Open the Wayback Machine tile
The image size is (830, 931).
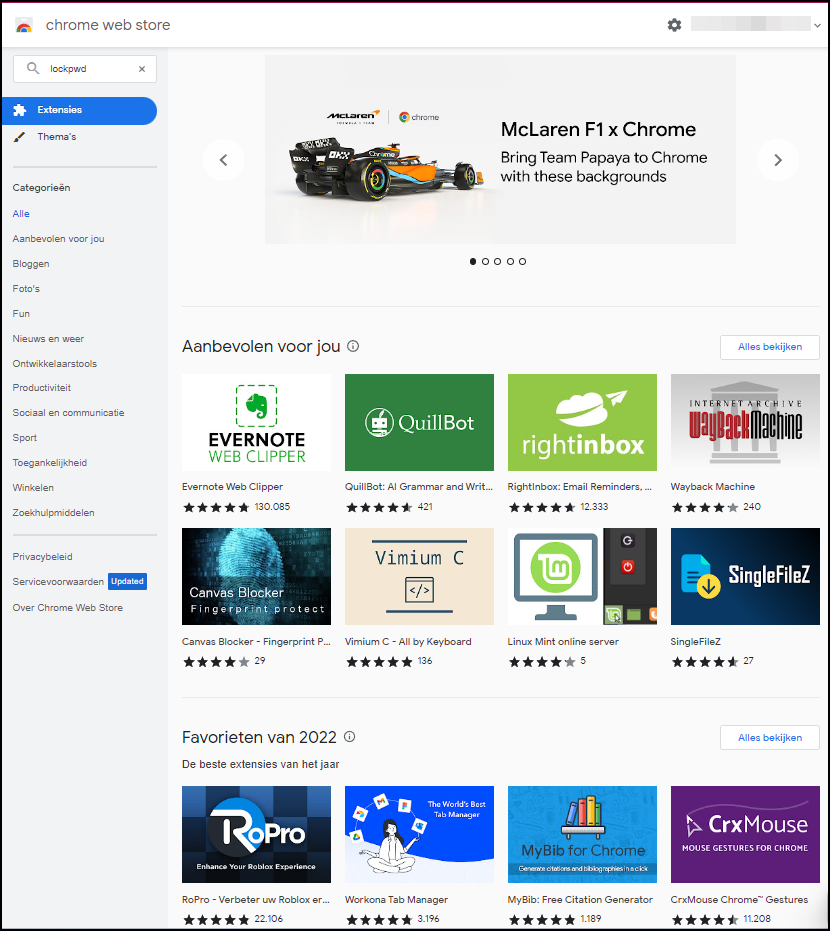tap(745, 423)
